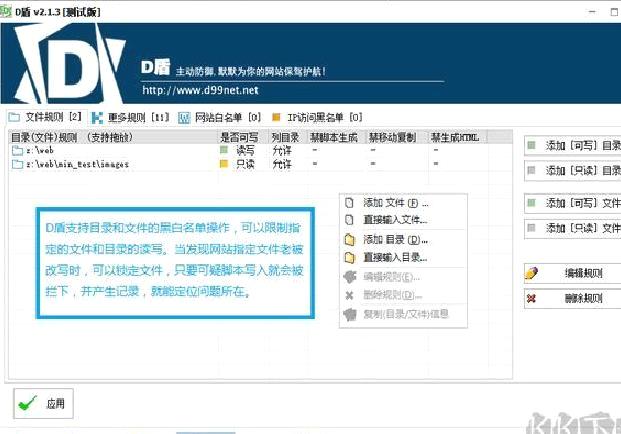Click icon beside 编辑规则(E) menu entry

[x=350, y=277]
